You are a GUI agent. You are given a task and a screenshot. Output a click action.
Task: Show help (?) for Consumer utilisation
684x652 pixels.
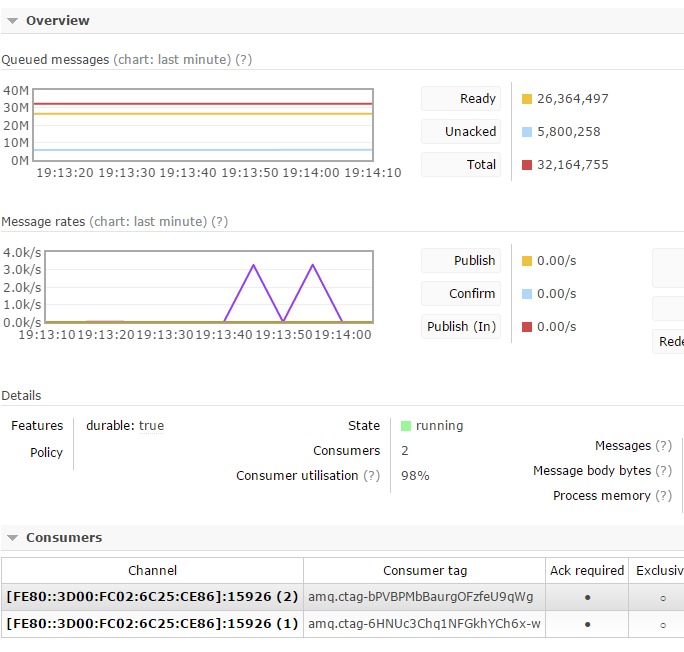click(x=371, y=476)
